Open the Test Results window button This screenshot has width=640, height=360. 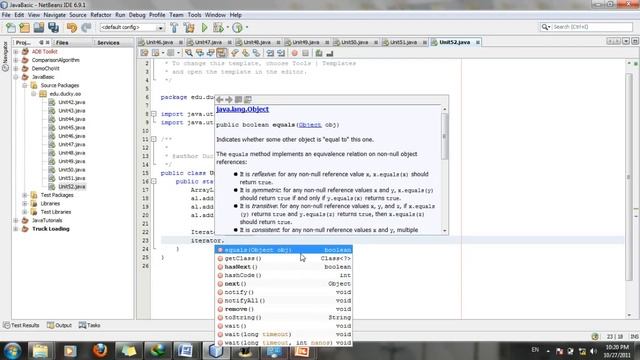pyautogui.click(x=21, y=325)
